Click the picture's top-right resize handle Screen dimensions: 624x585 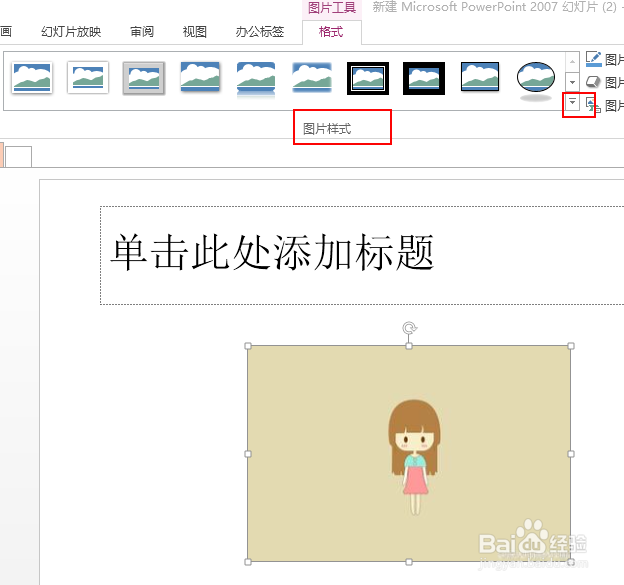pos(571,346)
